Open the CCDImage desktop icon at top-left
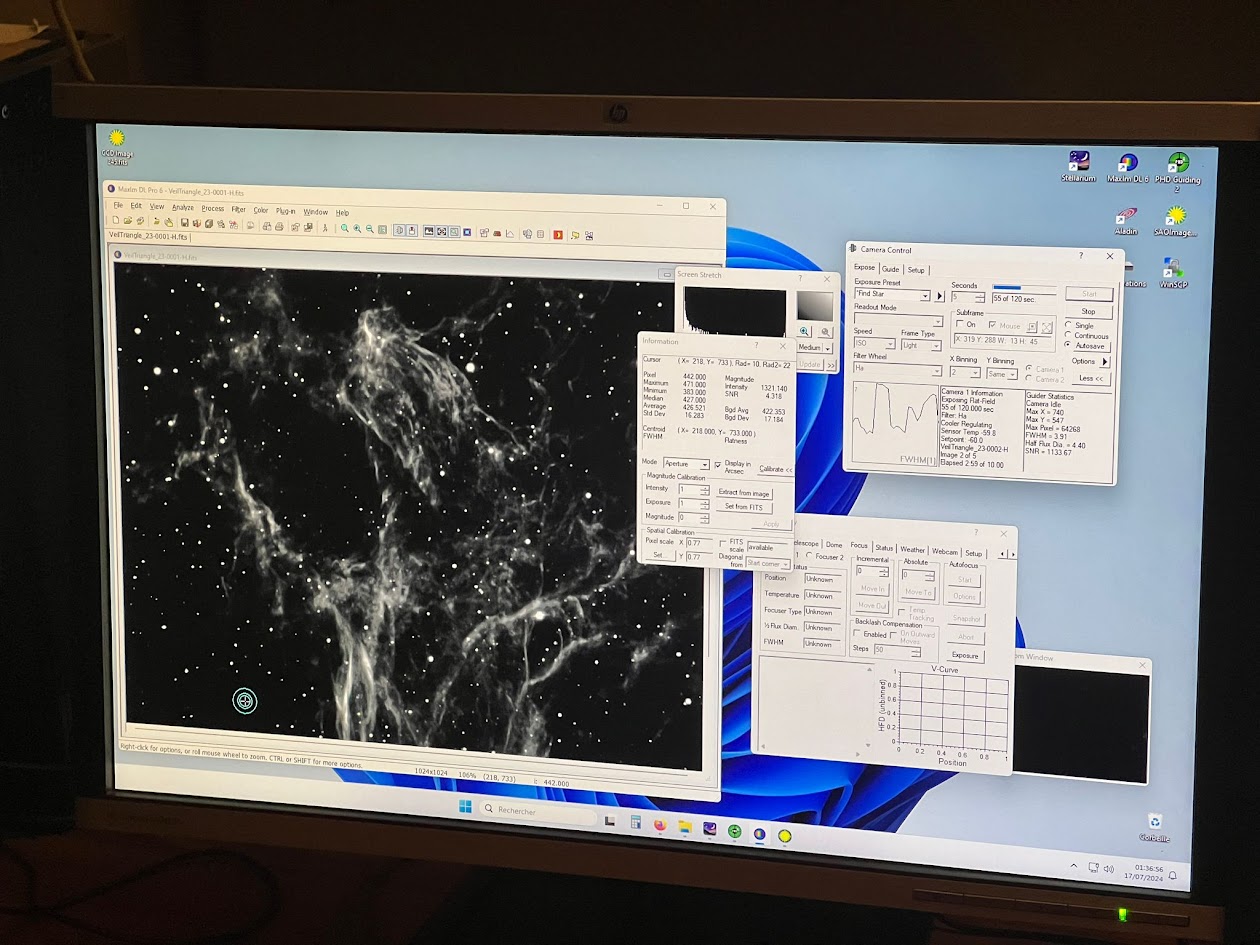Screen dimensions: 1260x945 point(116,140)
